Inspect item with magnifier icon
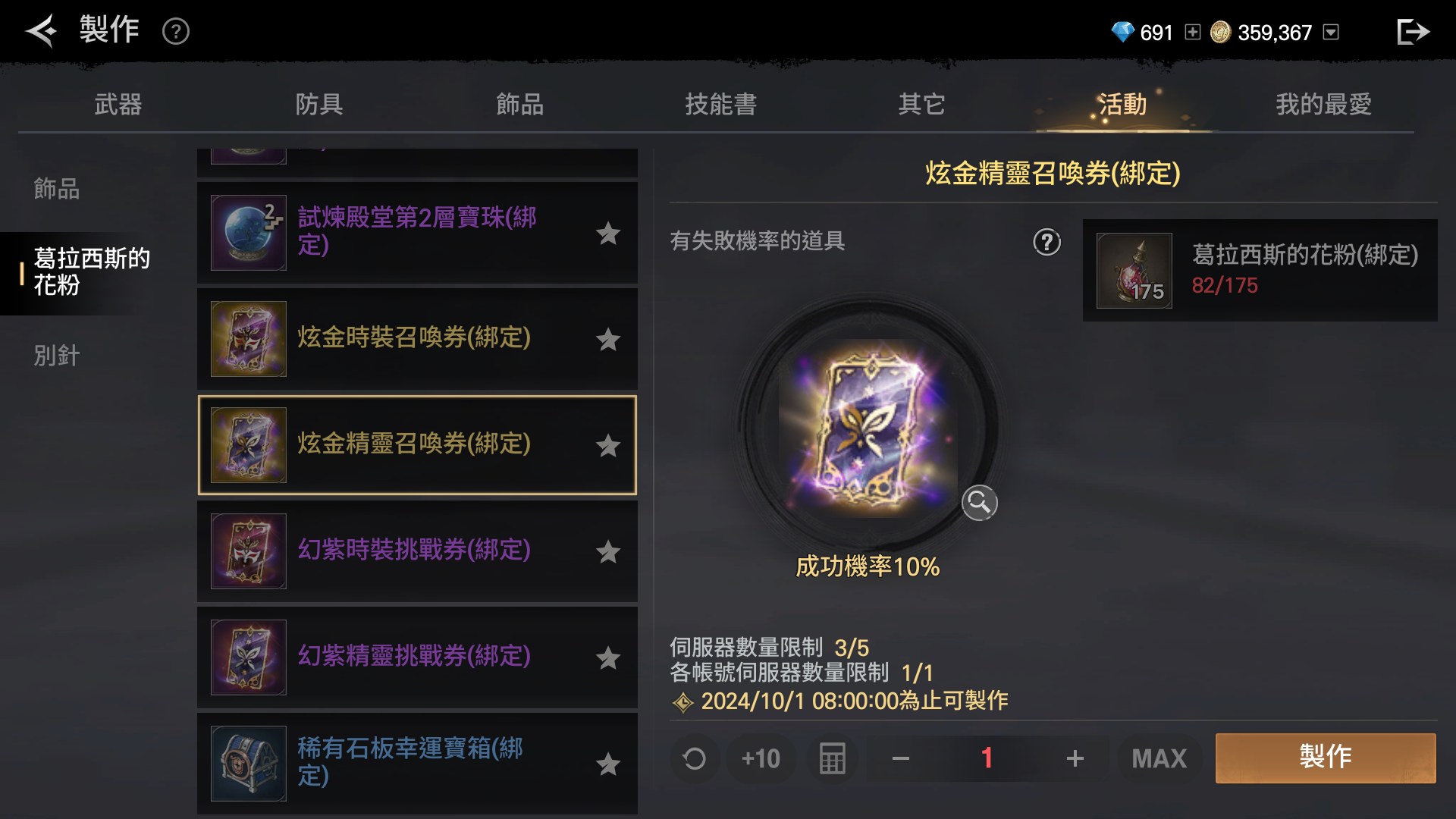Image resolution: width=1456 pixels, height=819 pixels. pos(980,503)
